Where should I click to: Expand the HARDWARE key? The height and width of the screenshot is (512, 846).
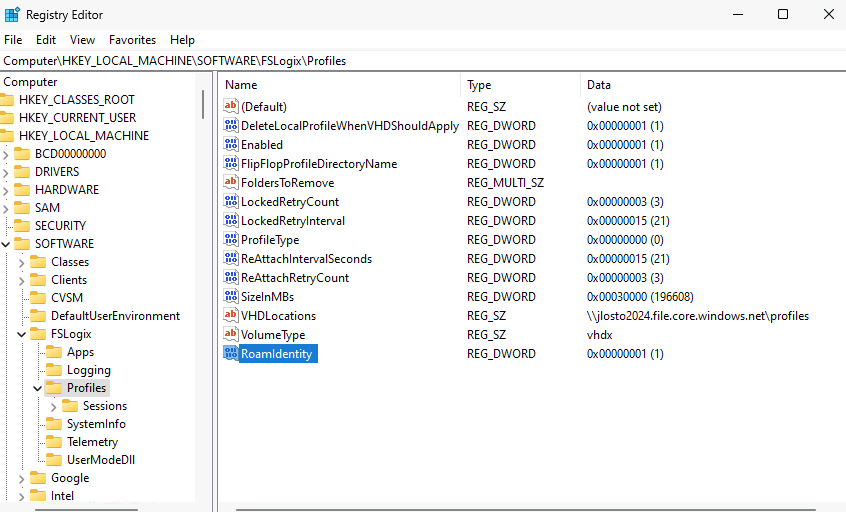click(x=6, y=191)
